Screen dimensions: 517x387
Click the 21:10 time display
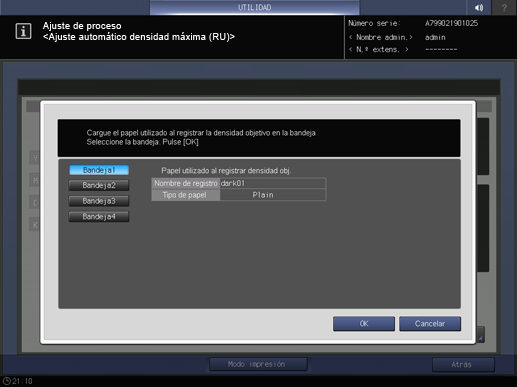click(22, 381)
